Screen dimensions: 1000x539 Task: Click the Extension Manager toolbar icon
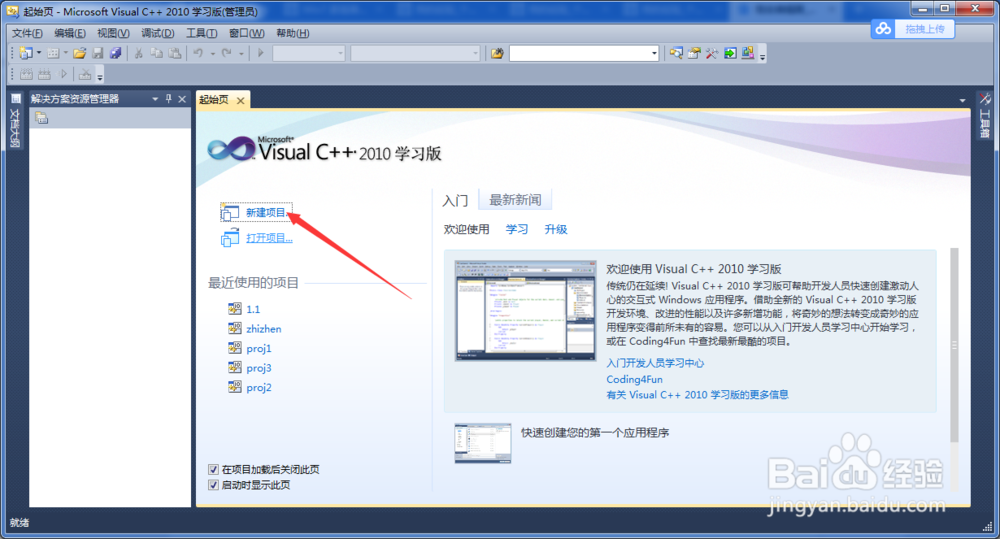pyautogui.click(x=748, y=53)
